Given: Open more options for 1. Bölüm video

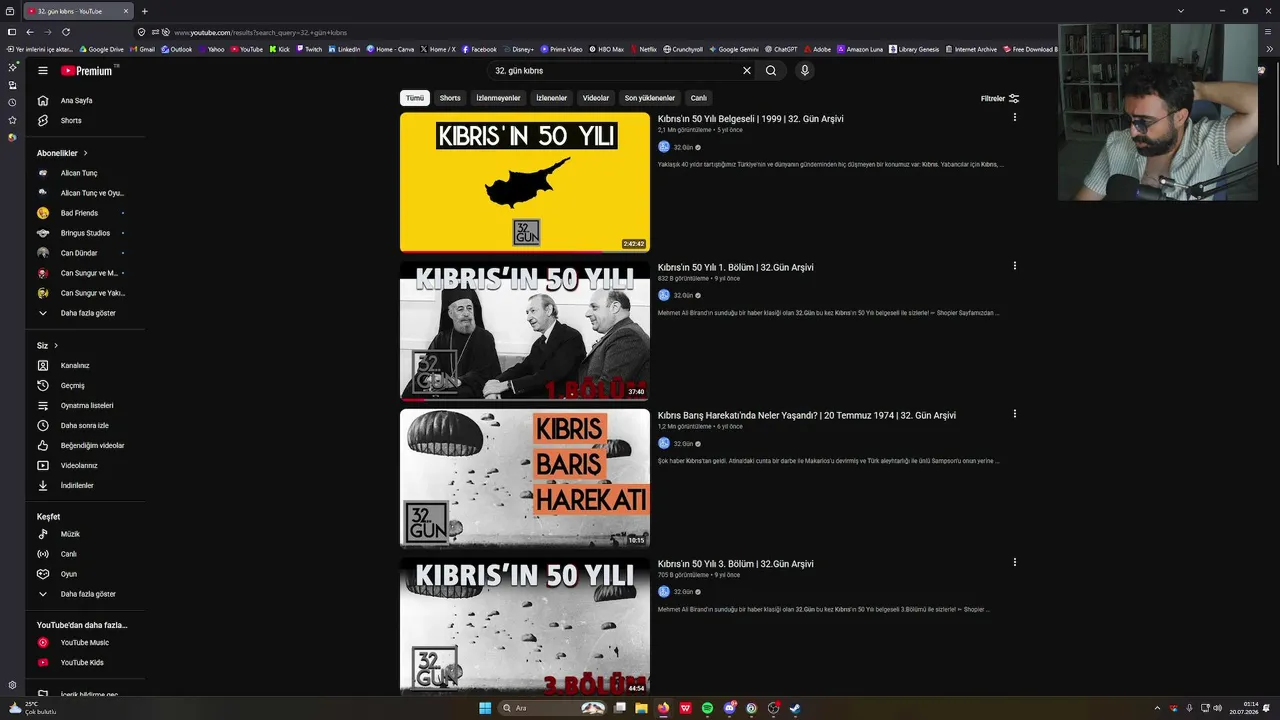Looking at the screenshot, I should 1014,265.
